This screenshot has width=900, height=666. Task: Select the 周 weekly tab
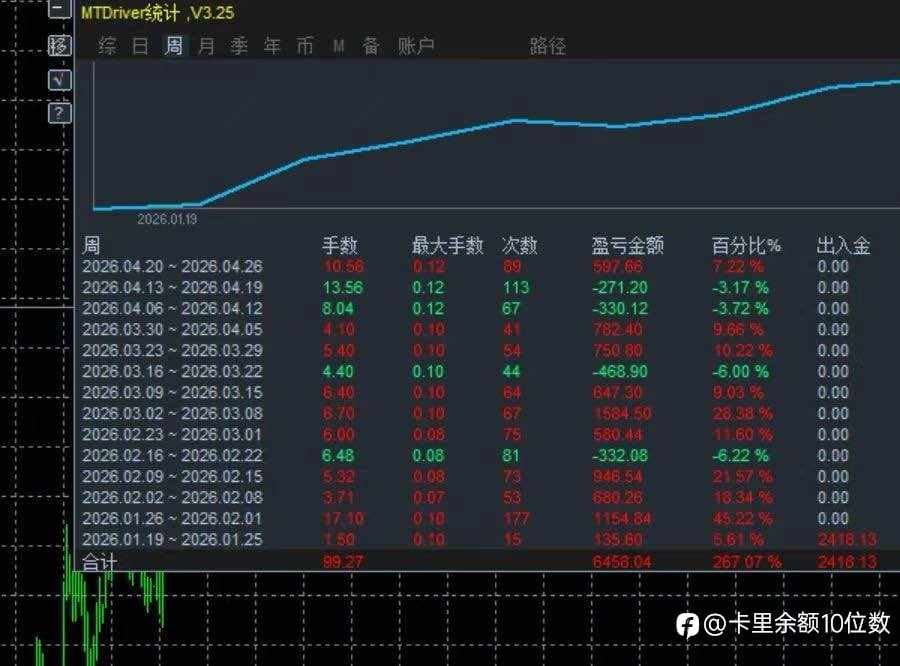click(173, 45)
